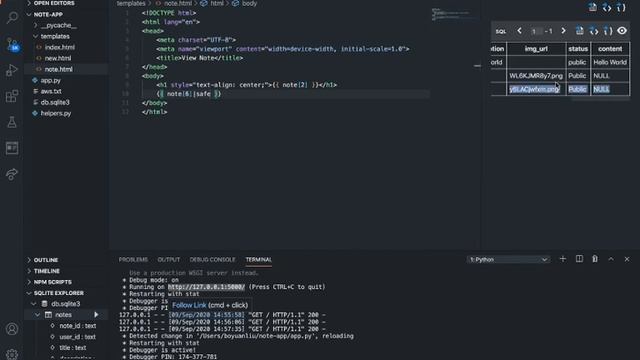Toggle the eye visibility icon in results
The height and width of the screenshot is (360, 640).
622,31
